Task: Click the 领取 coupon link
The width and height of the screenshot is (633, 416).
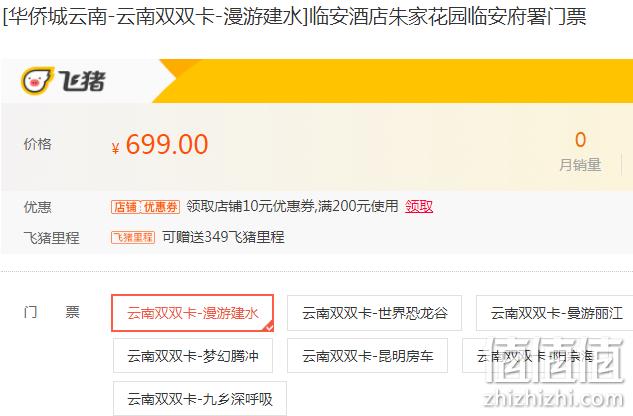Action: [419, 206]
